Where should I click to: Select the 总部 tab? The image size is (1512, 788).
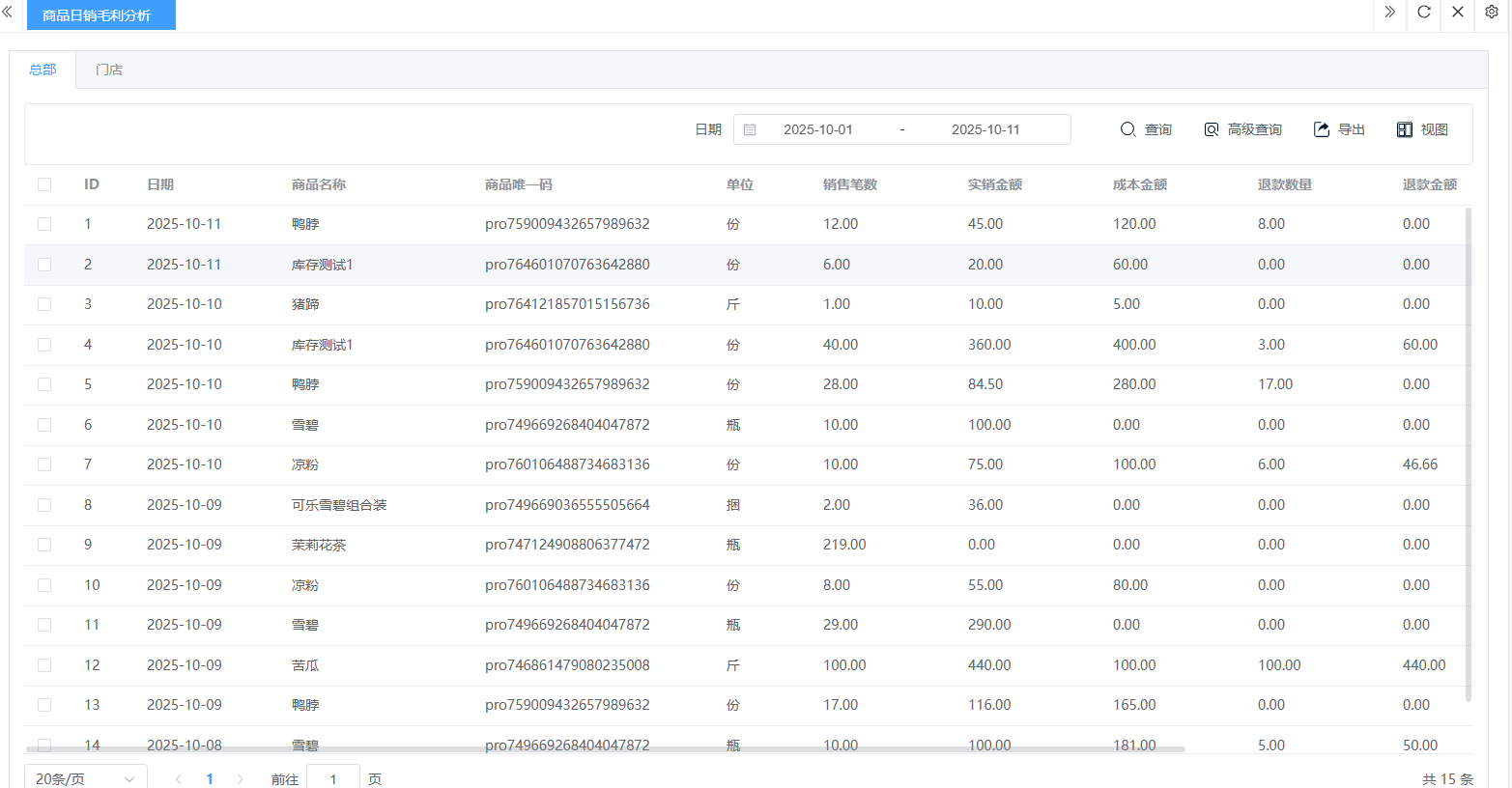(x=43, y=70)
